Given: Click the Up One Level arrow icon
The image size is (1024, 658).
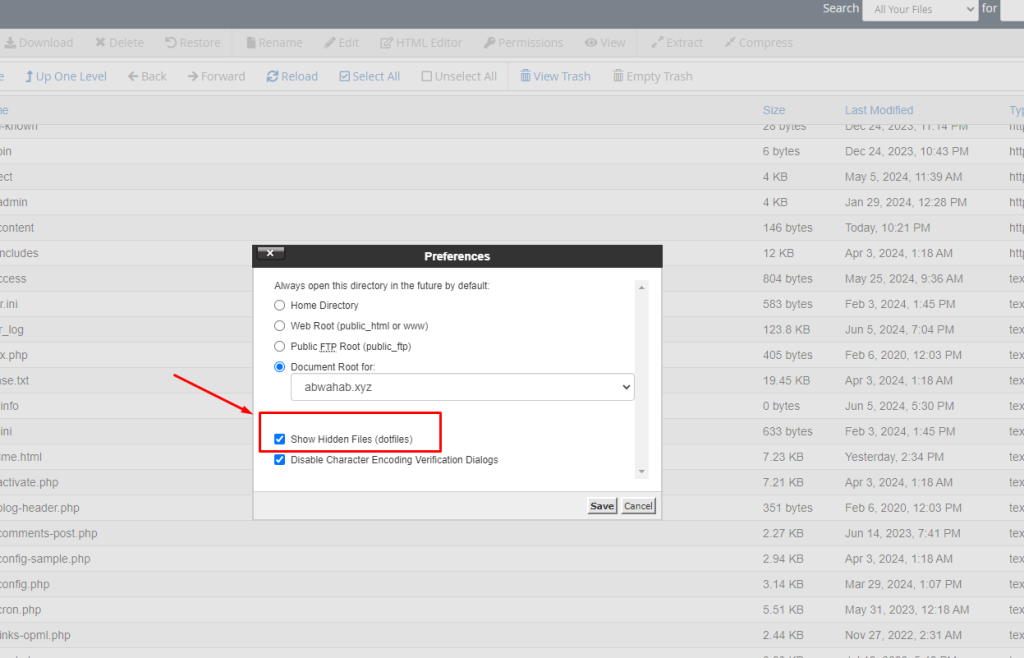Looking at the screenshot, I should (x=29, y=77).
